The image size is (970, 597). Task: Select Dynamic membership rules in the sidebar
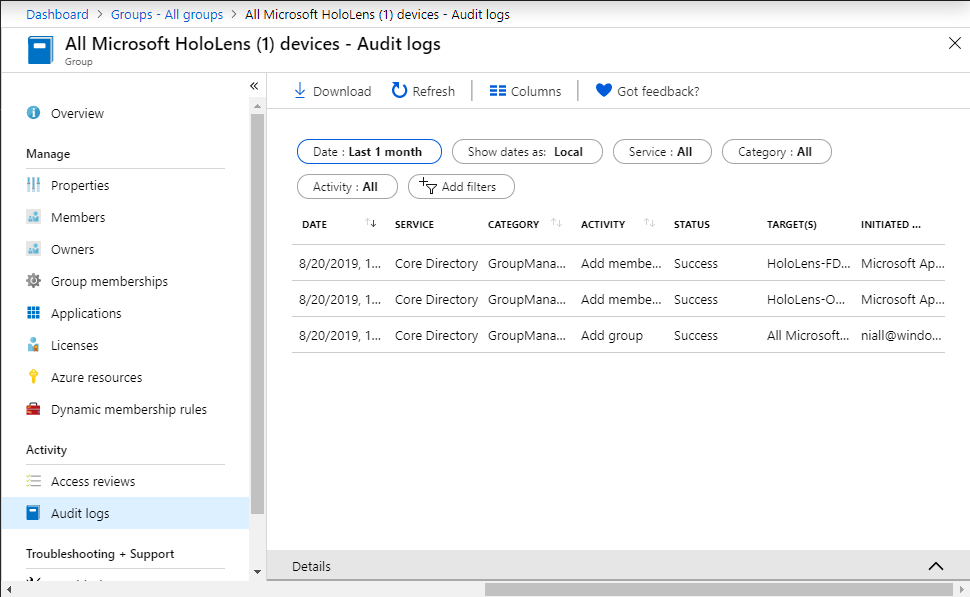tap(125, 410)
